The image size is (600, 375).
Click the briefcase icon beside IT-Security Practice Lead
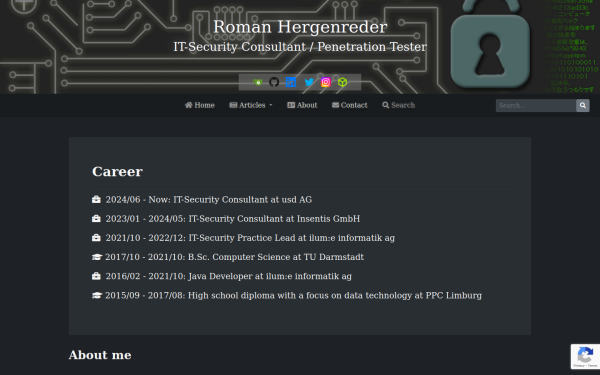(x=96, y=238)
